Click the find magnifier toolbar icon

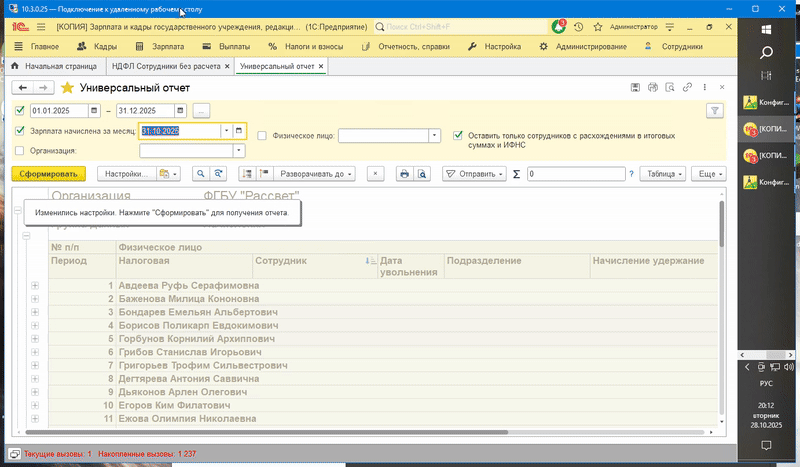pos(201,174)
